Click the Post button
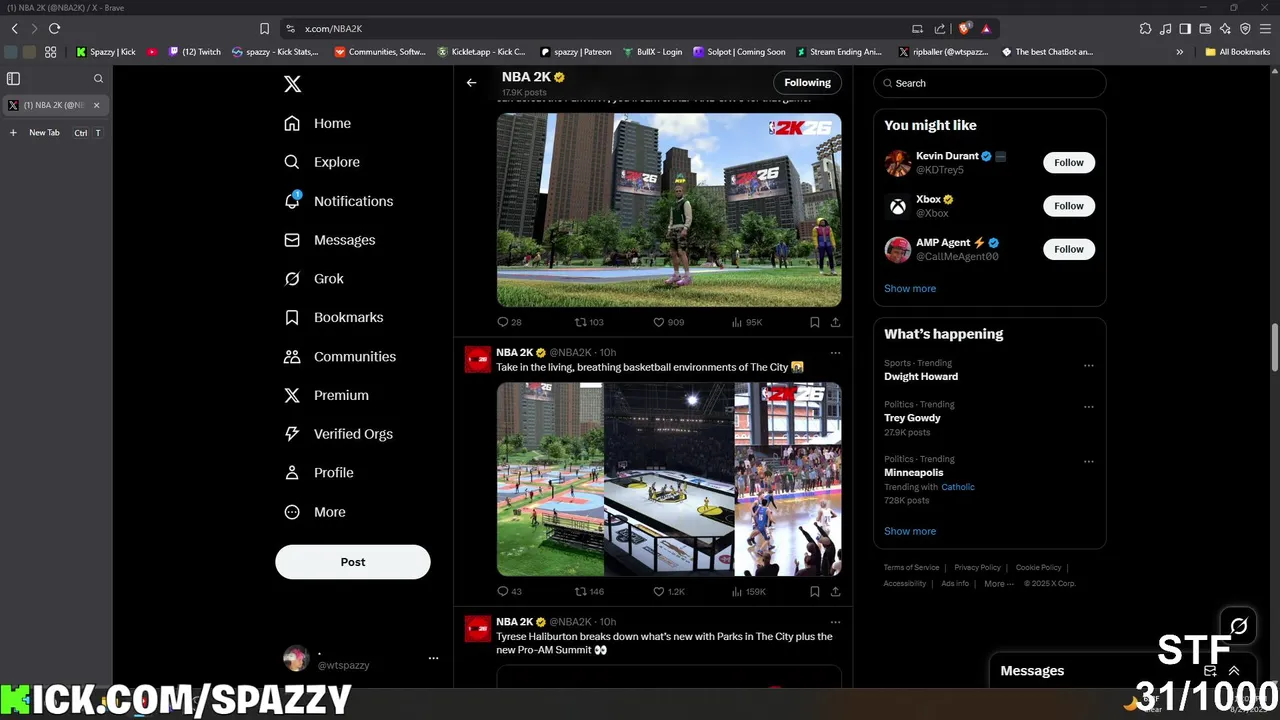 click(353, 562)
